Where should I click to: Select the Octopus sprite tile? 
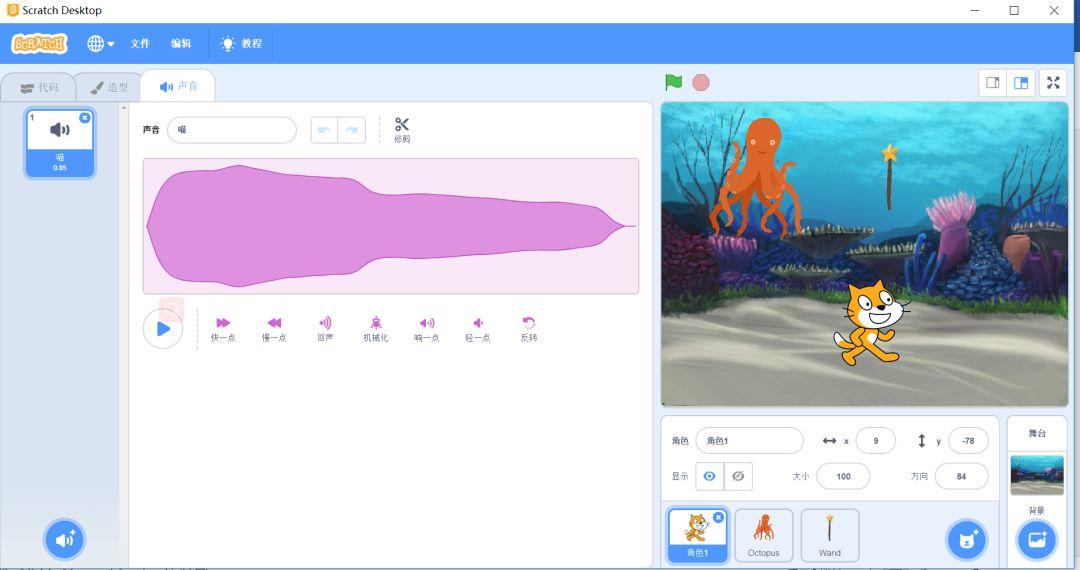pos(764,535)
